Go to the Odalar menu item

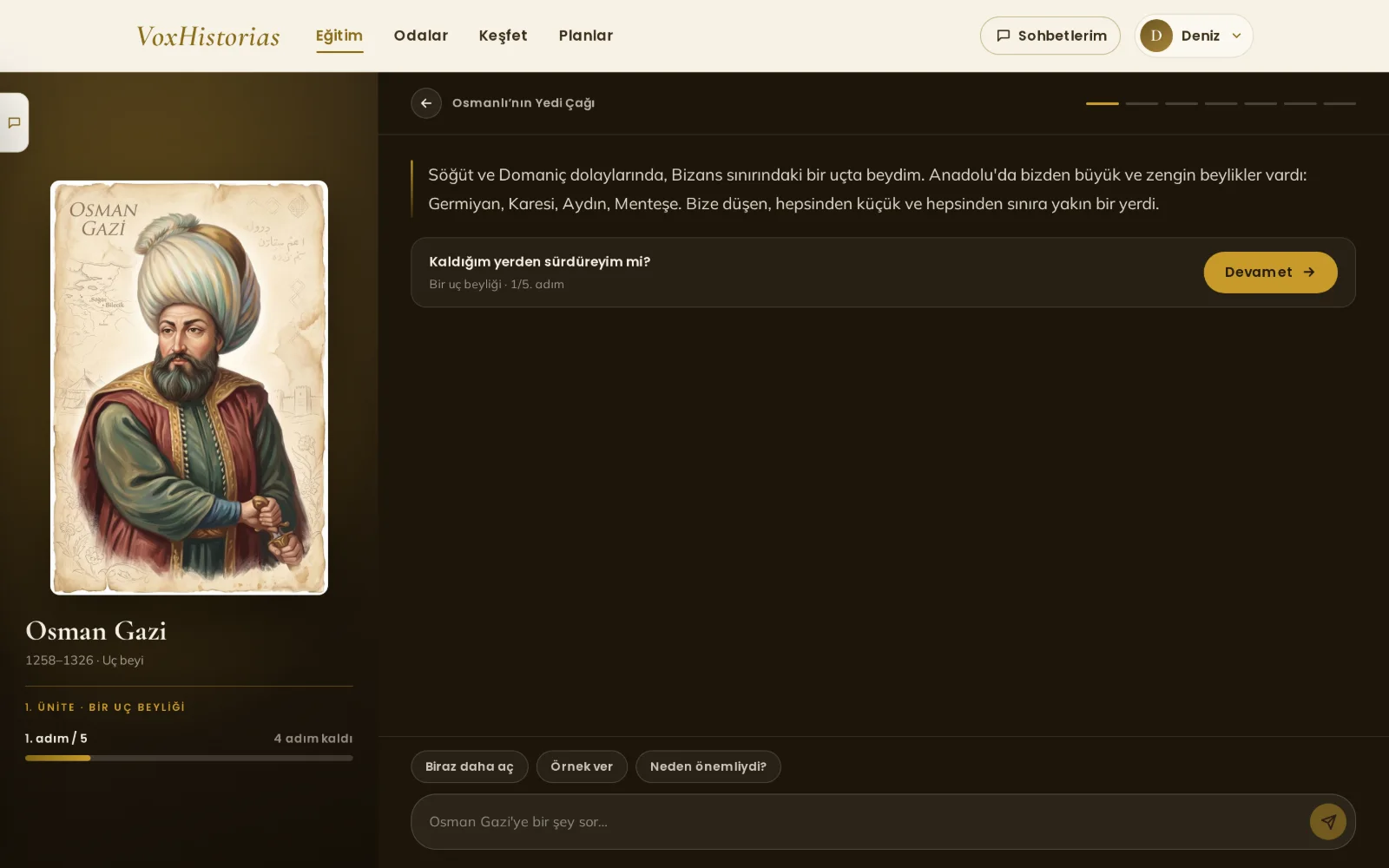[421, 36]
